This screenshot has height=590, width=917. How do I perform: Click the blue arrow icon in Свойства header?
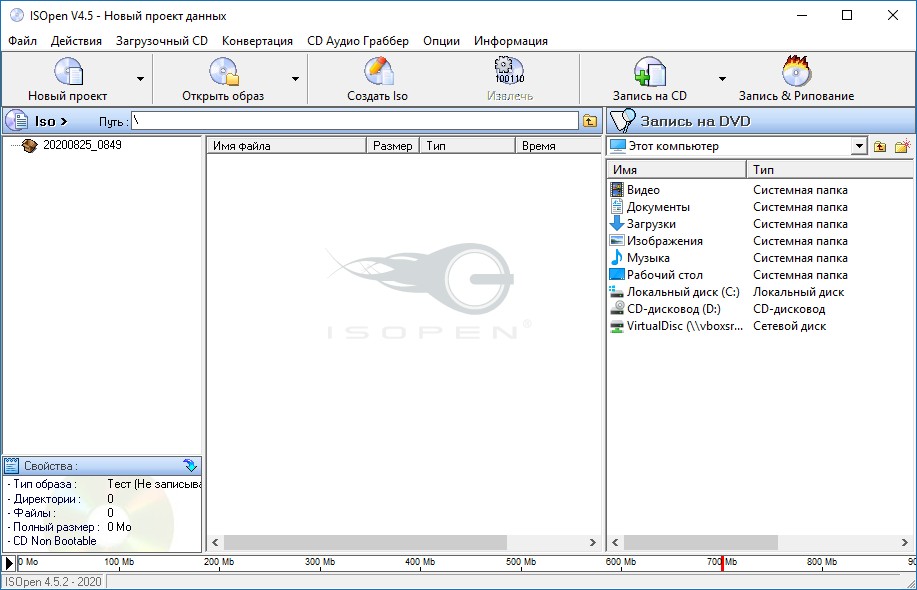pyautogui.click(x=190, y=466)
